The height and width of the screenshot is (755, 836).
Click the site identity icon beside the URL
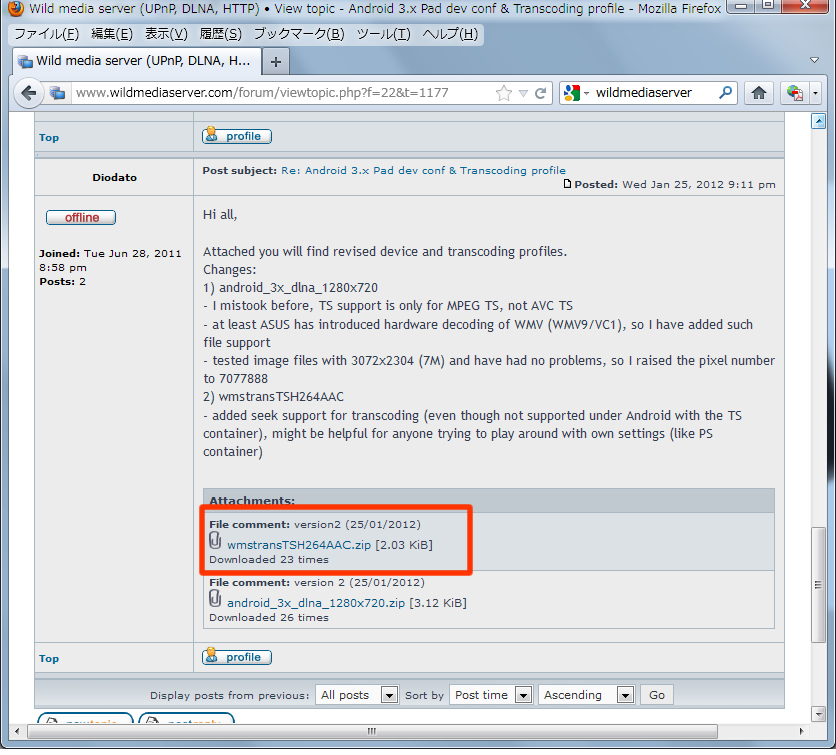pyautogui.click(x=57, y=93)
